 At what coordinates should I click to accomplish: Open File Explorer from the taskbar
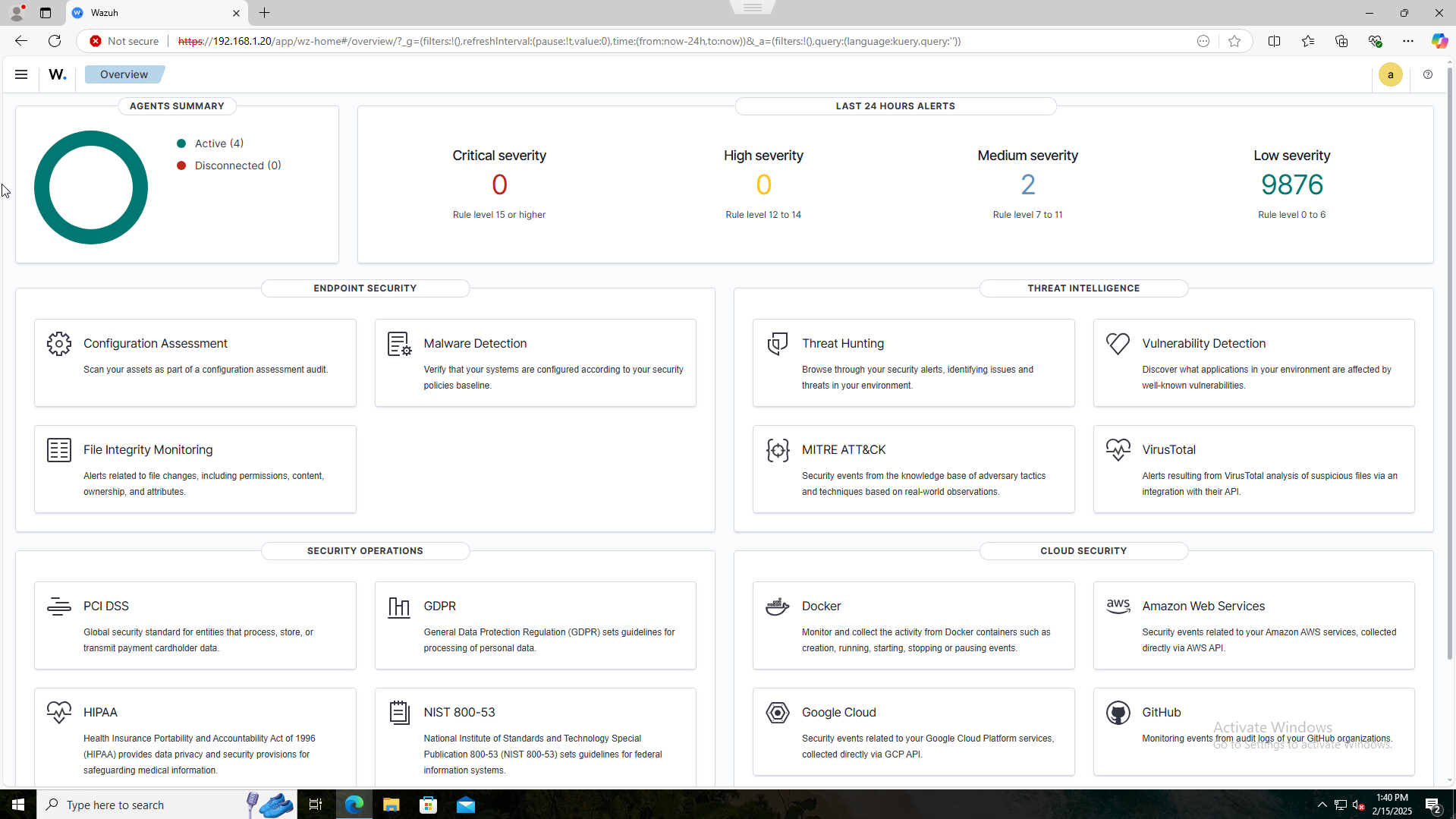coord(391,805)
